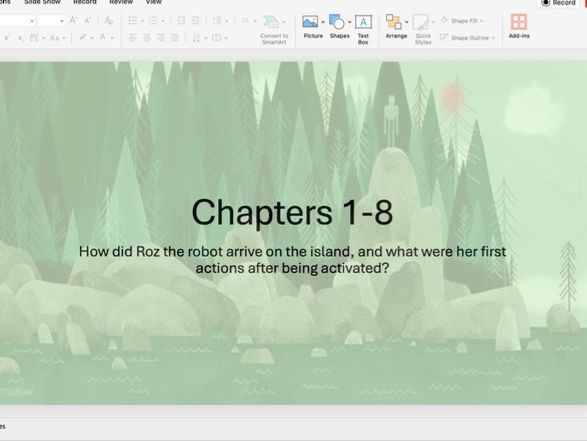587x441 pixels.
Task: Open the View tab
Action: click(153, 2)
